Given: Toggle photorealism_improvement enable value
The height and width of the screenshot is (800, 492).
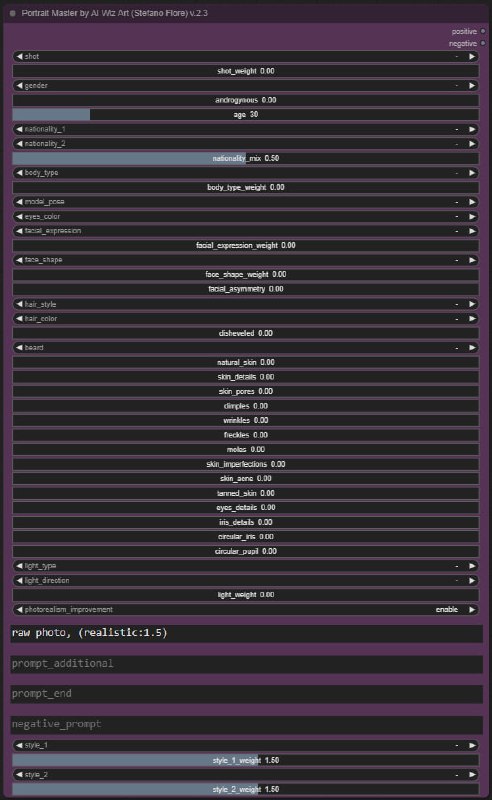Looking at the screenshot, I should [447, 609].
